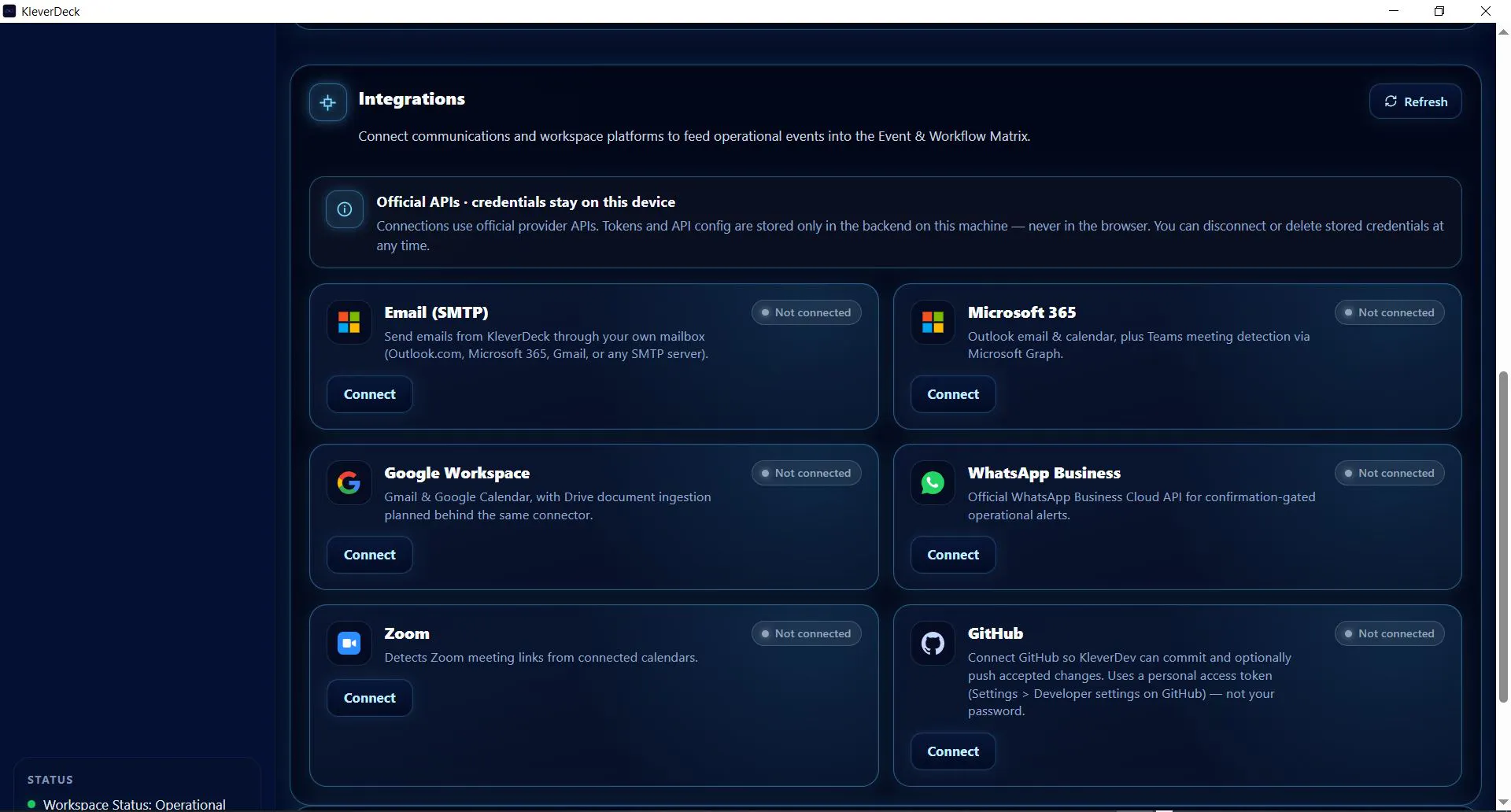Viewport: 1511px width, 812px height.
Task: Click the Integrations heading text
Action: (x=412, y=99)
